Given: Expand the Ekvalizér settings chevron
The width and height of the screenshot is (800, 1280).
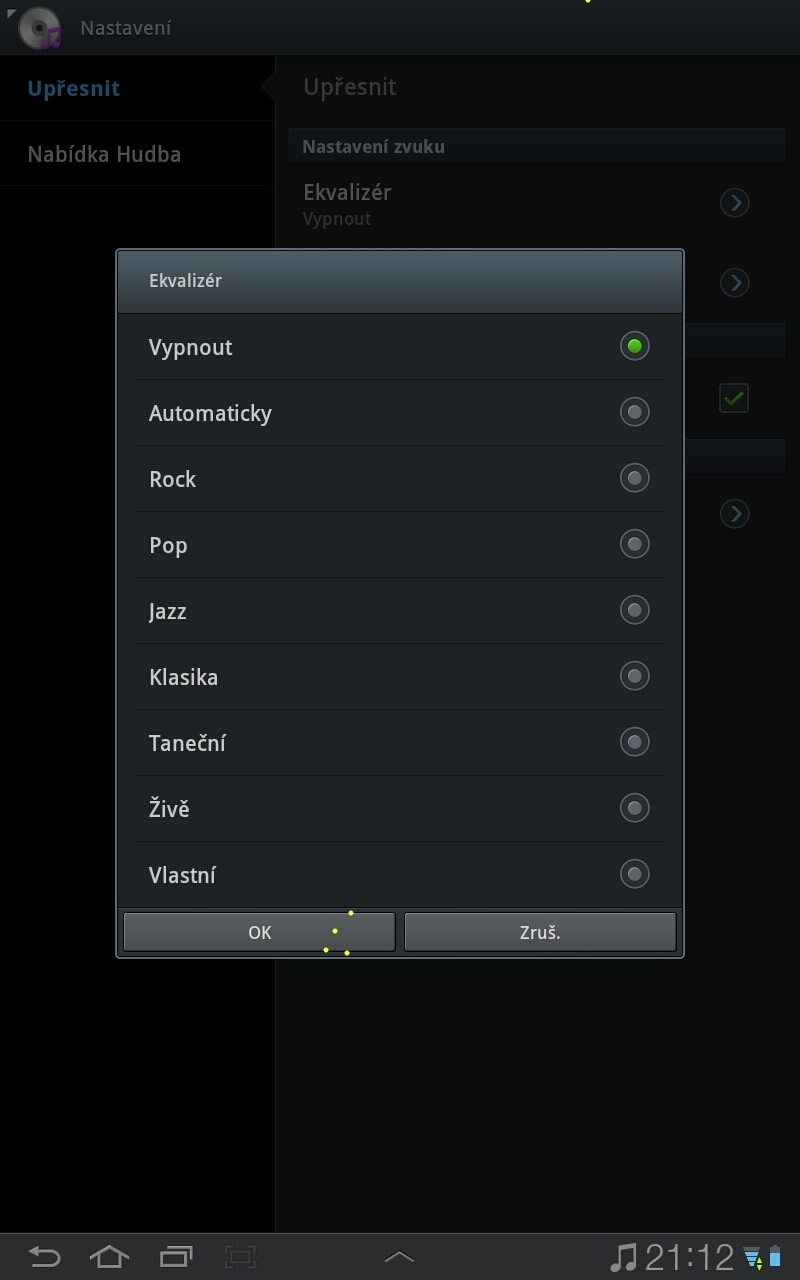Looking at the screenshot, I should click(735, 203).
